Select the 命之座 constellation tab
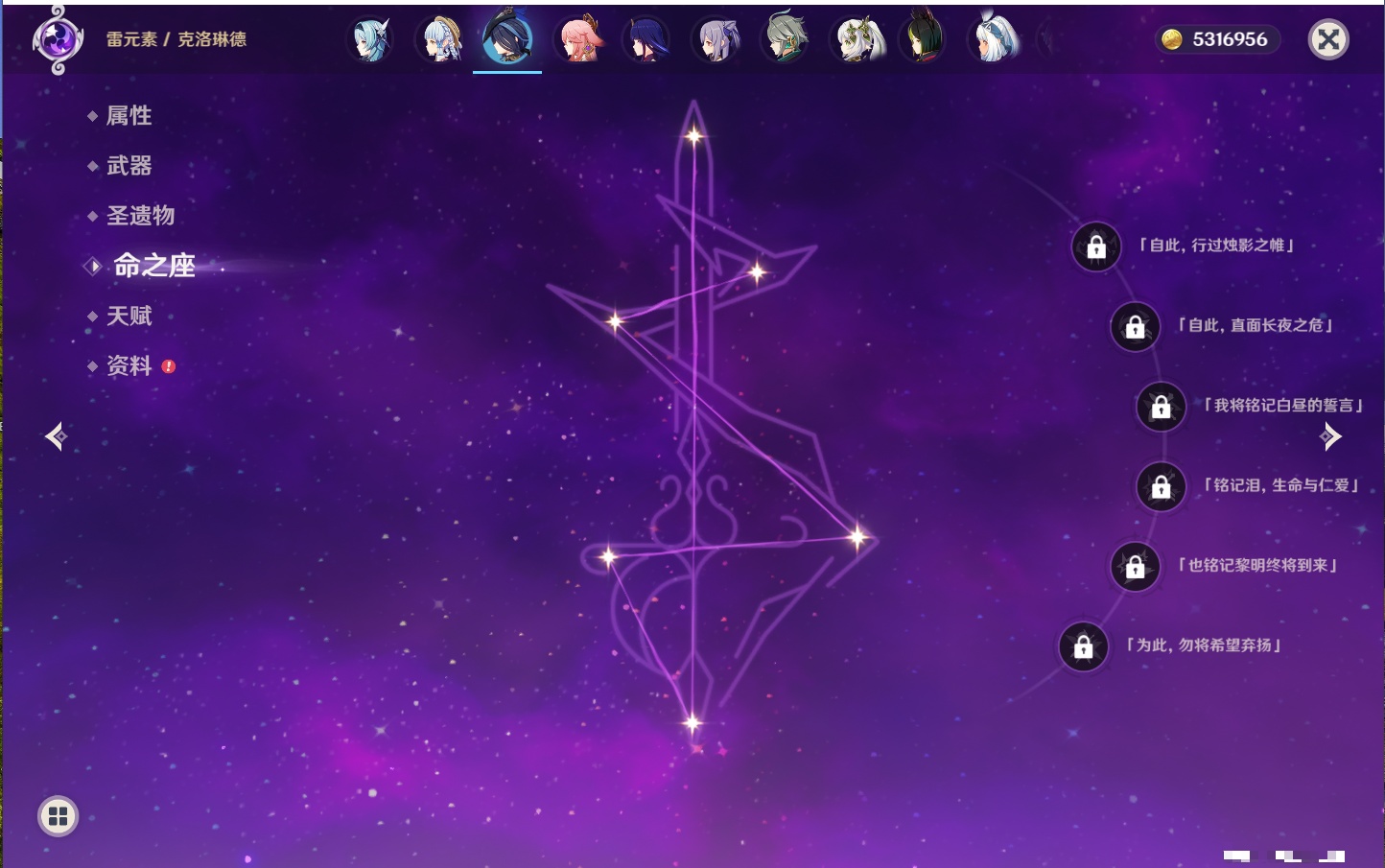 pos(153,266)
